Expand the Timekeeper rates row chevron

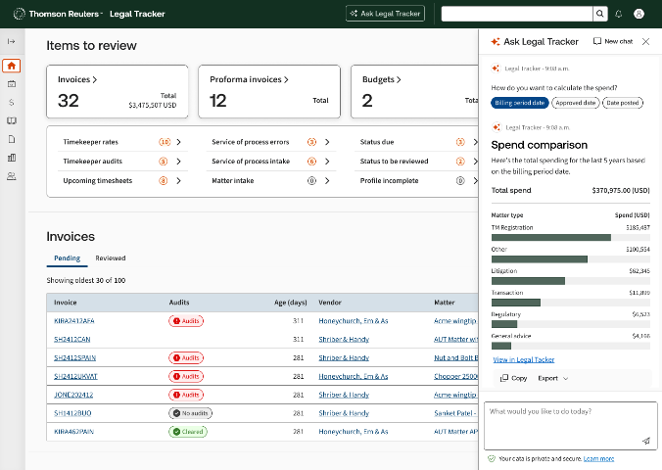(x=179, y=142)
